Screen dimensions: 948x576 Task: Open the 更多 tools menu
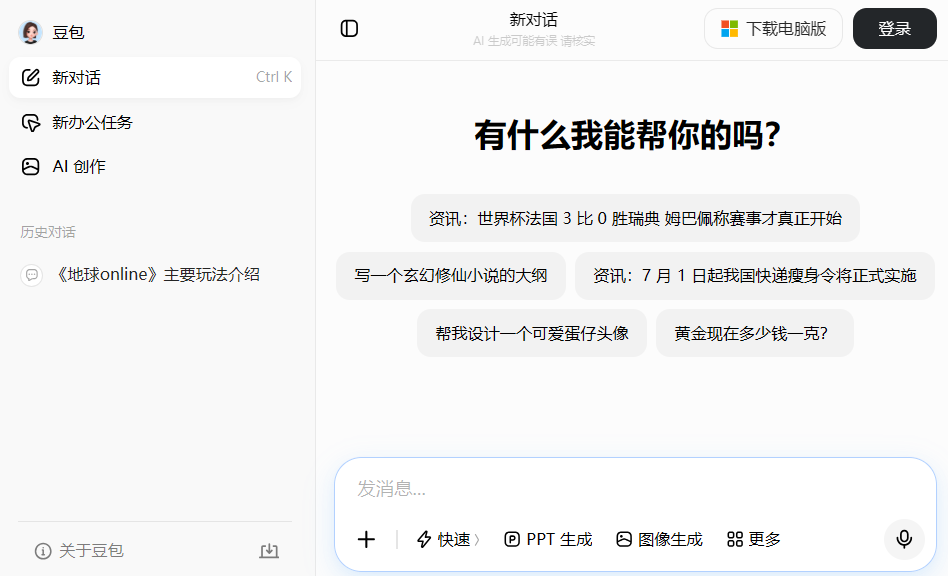point(753,539)
